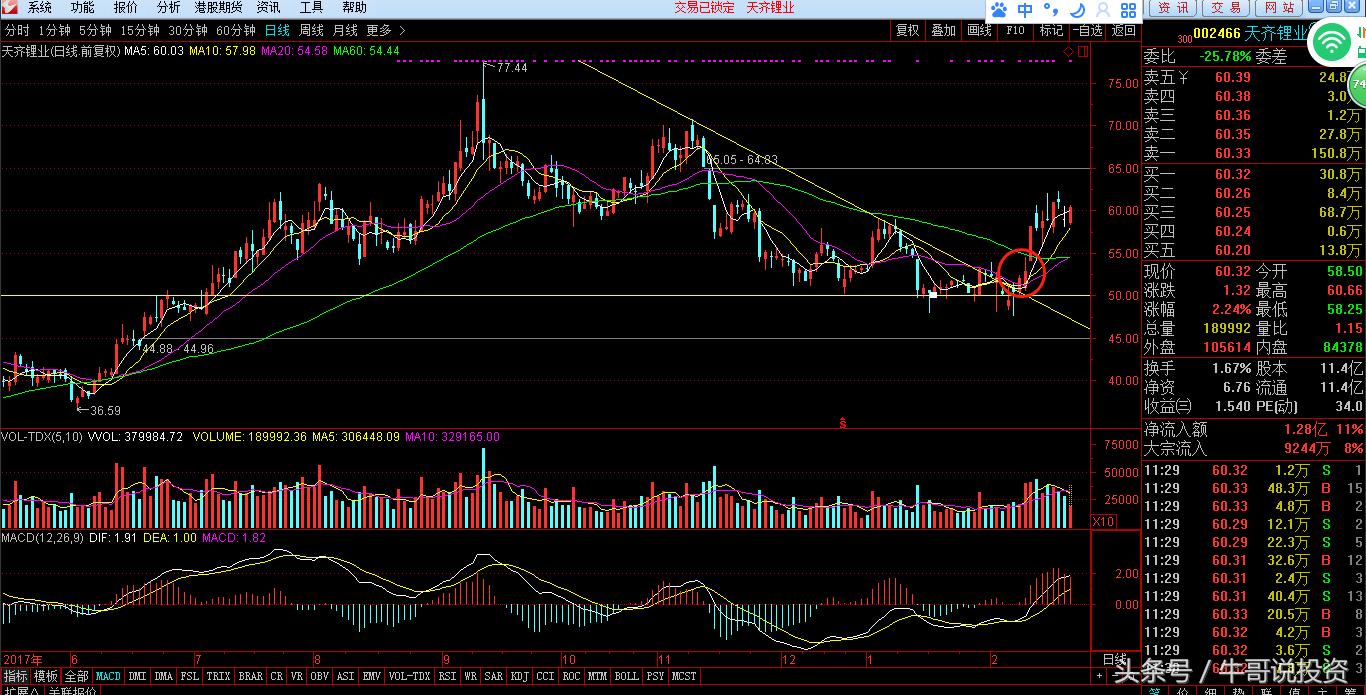Toggle input method punctuation mode icon
1366x695 pixels.
point(1052,11)
